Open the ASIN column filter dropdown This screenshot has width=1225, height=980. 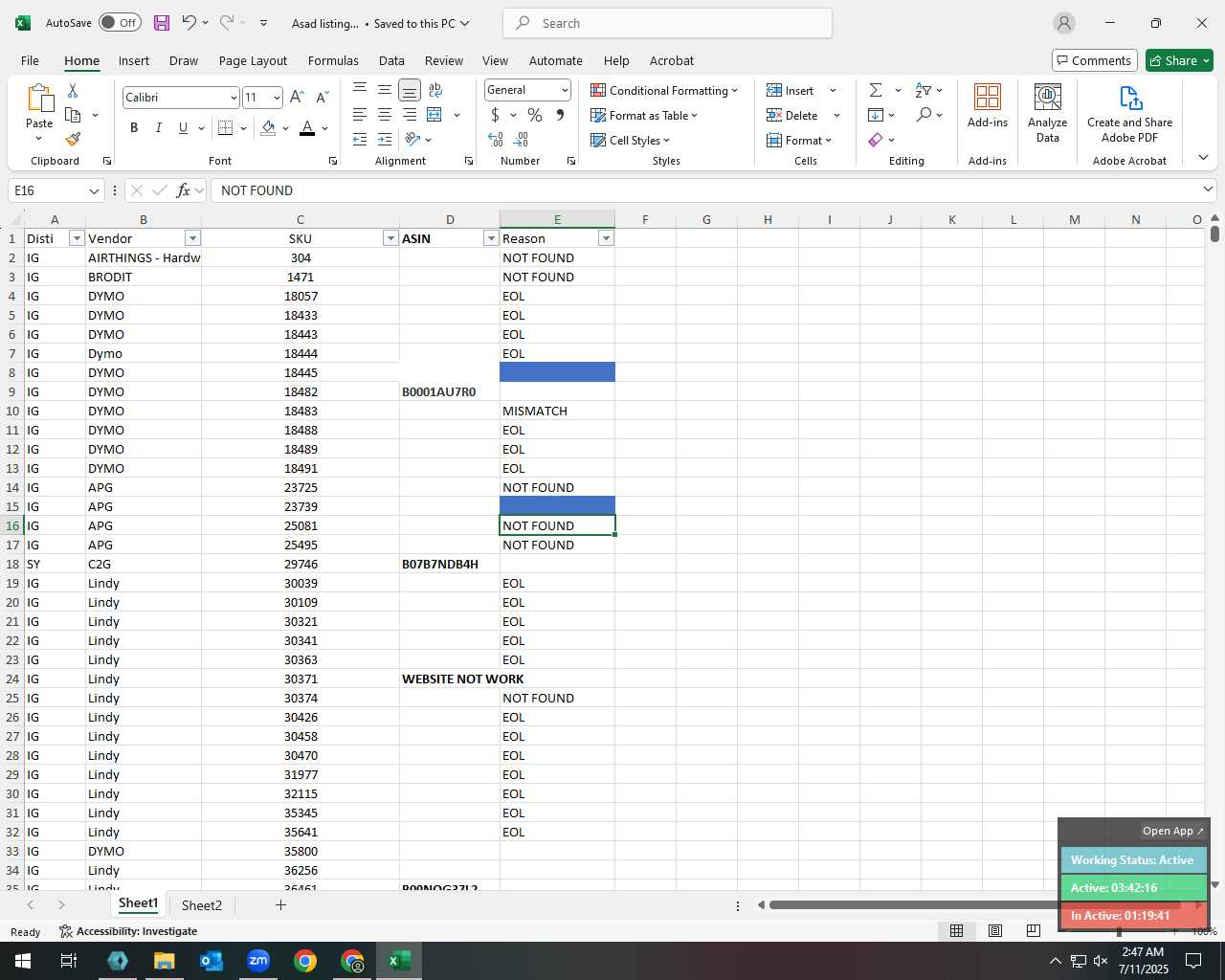491,238
